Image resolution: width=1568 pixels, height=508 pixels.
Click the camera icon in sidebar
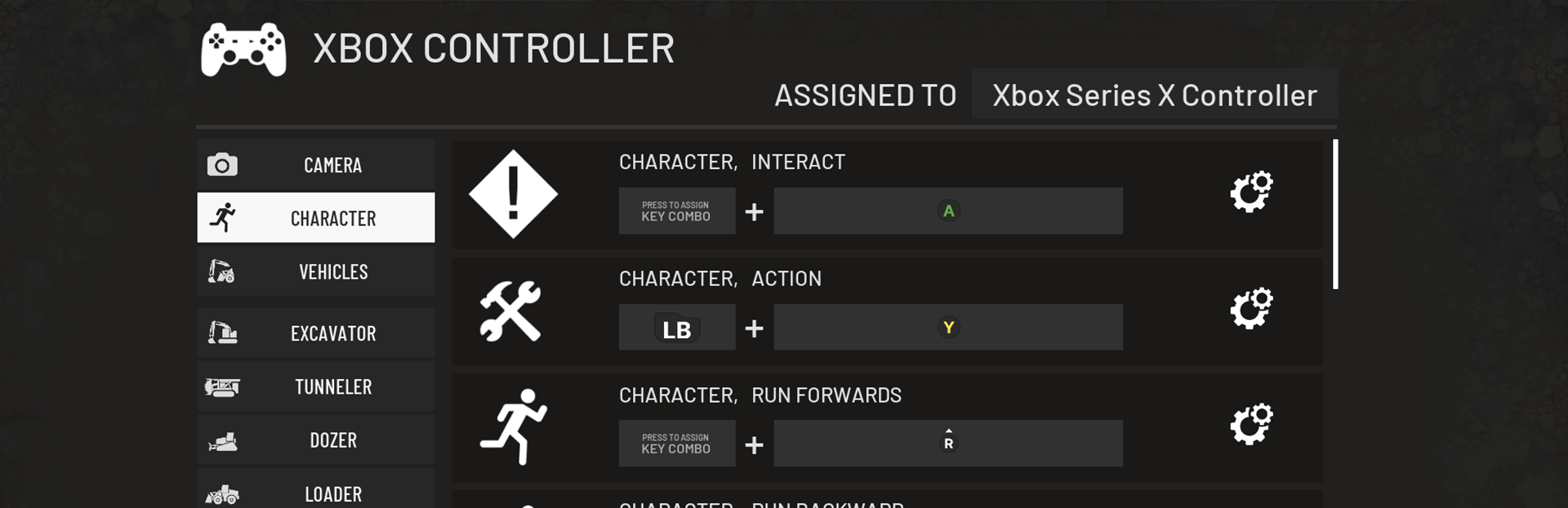[222, 165]
